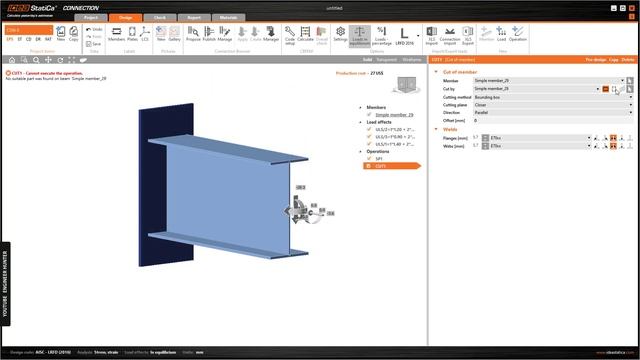Open the Direction dropdown
Screen dimensions: 640x360
pyautogui.click(x=553, y=112)
